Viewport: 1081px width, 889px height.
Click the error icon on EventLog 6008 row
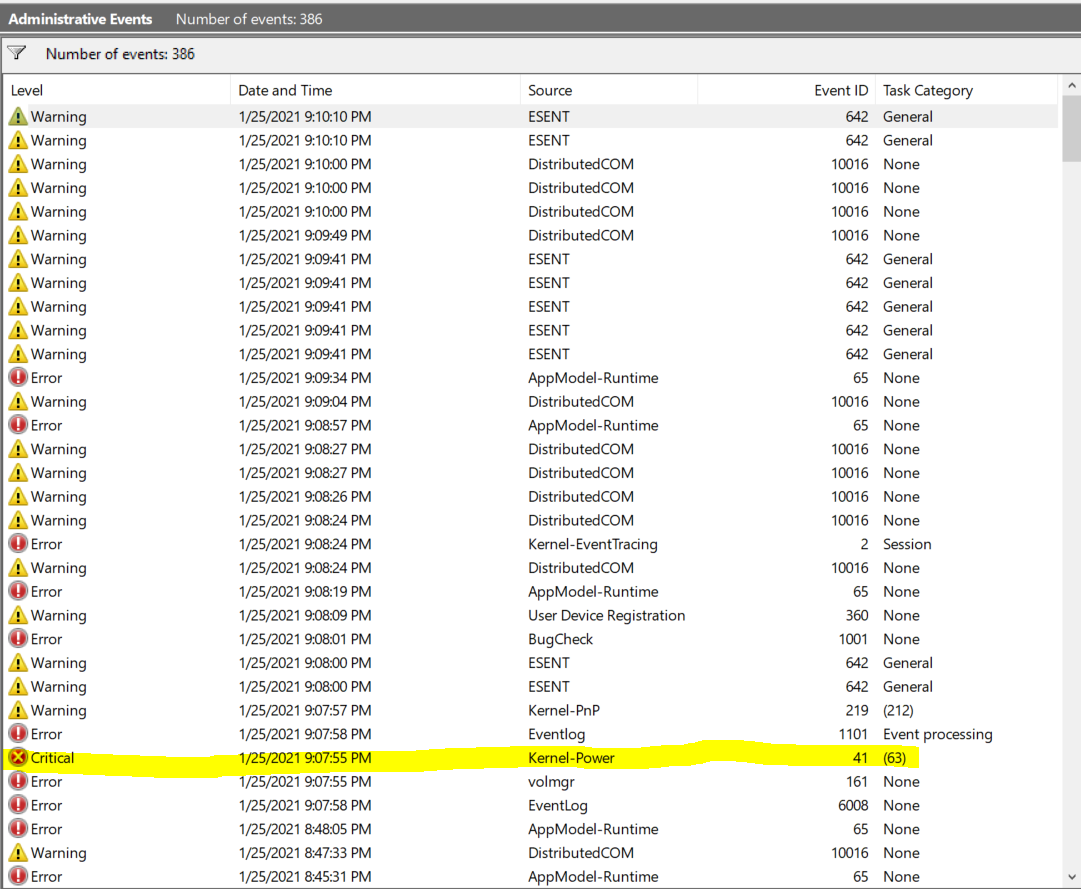click(x=18, y=805)
